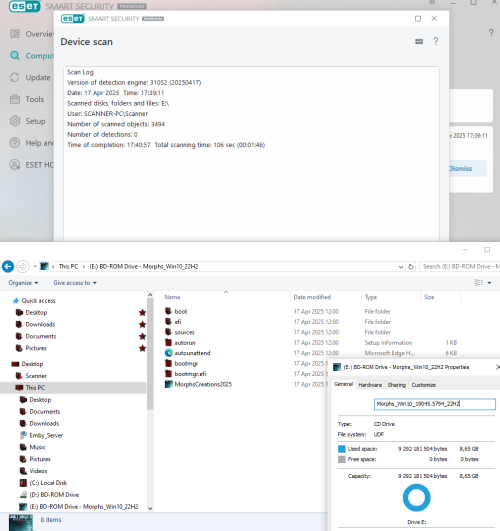Screen dimensions: 500x531
Task: Open the view options dropdown arrow
Action: pos(489,283)
